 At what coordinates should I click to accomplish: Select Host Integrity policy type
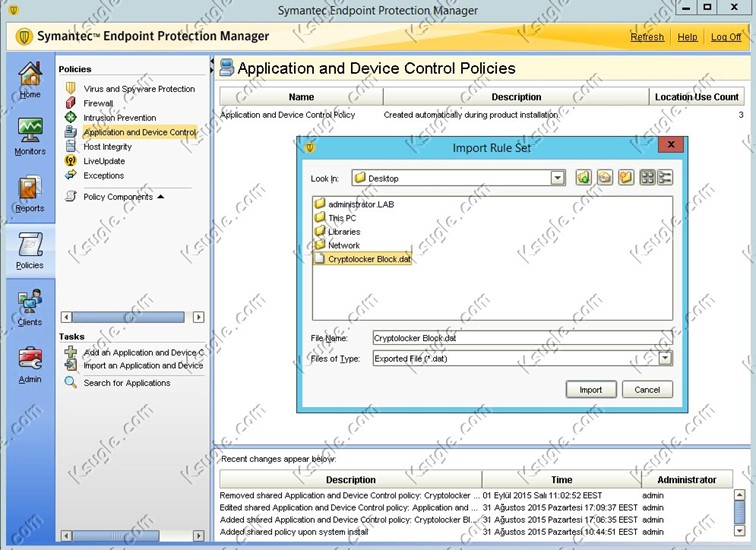[107, 147]
